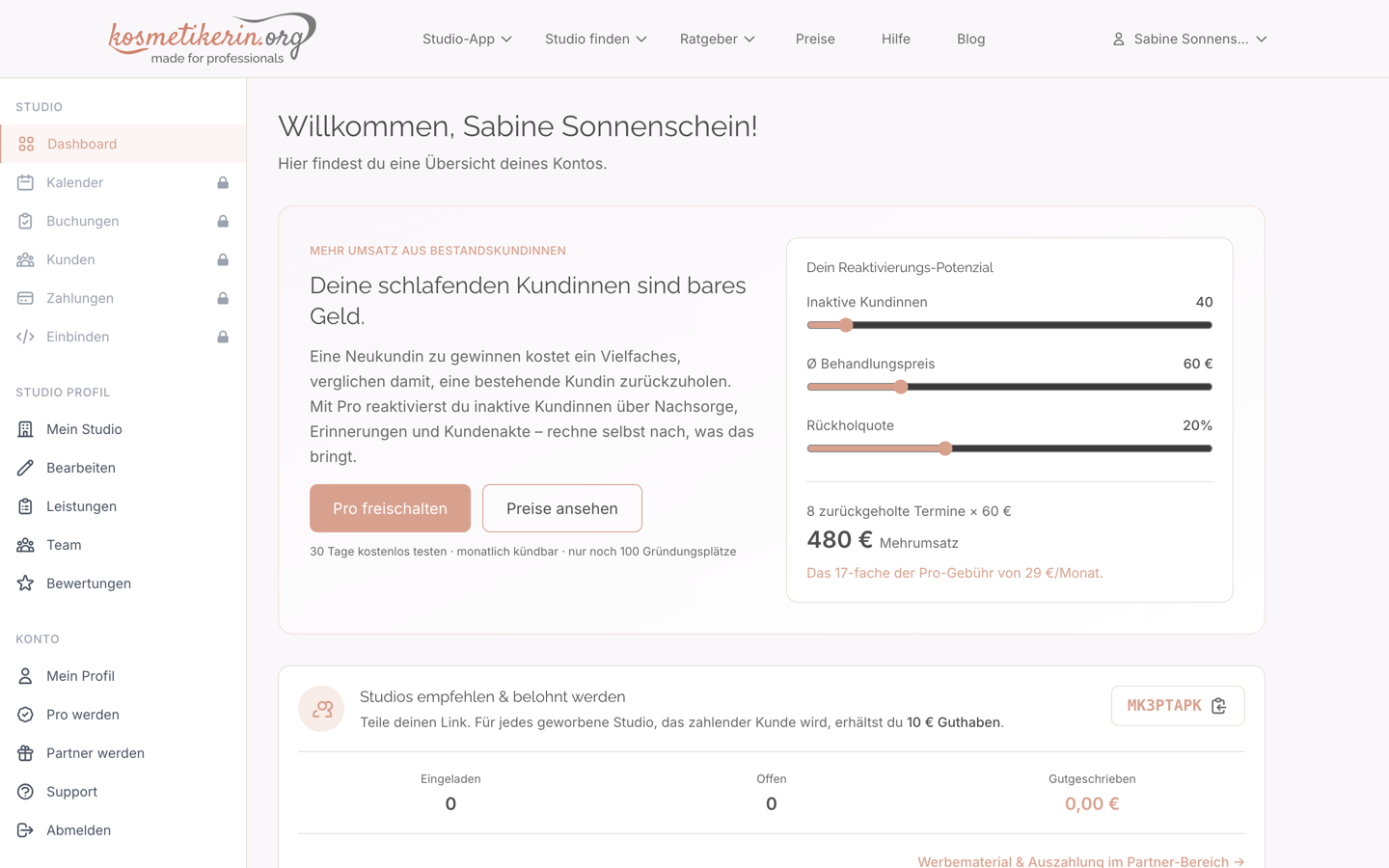Click the 10 € Guthaben text
1389x868 pixels.
[x=953, y=722]
